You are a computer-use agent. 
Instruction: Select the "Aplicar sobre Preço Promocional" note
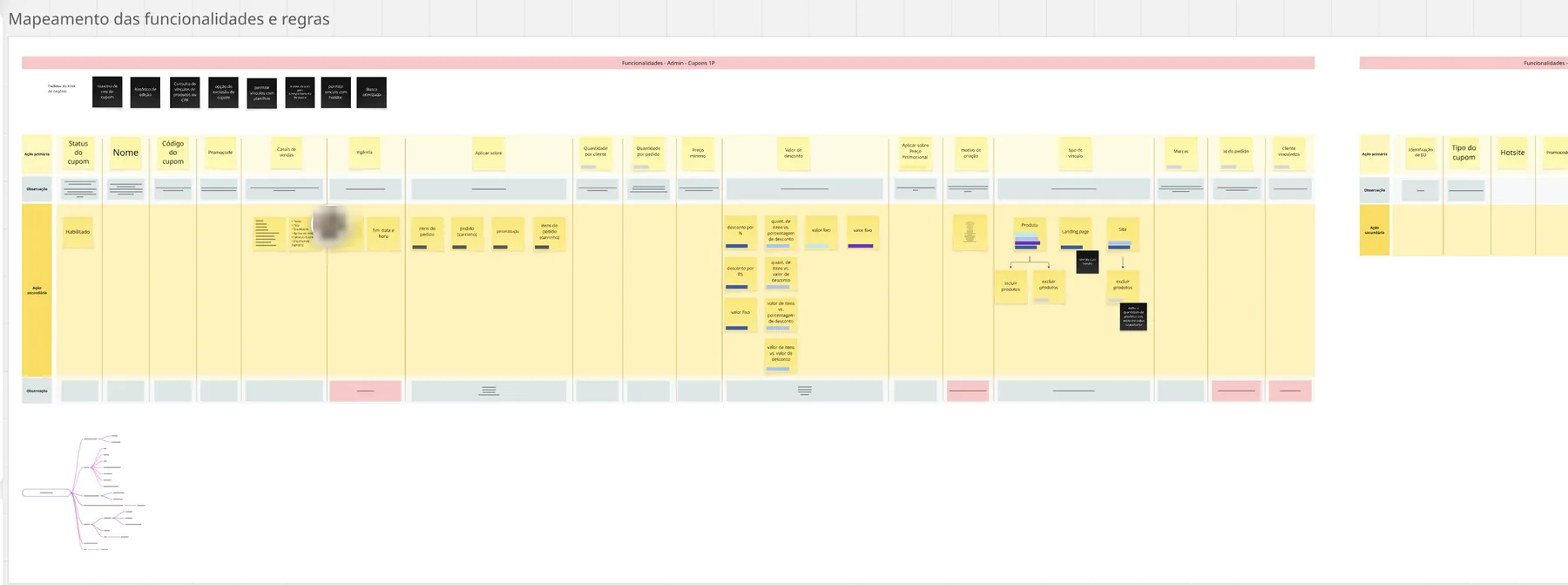click(916, 153)
